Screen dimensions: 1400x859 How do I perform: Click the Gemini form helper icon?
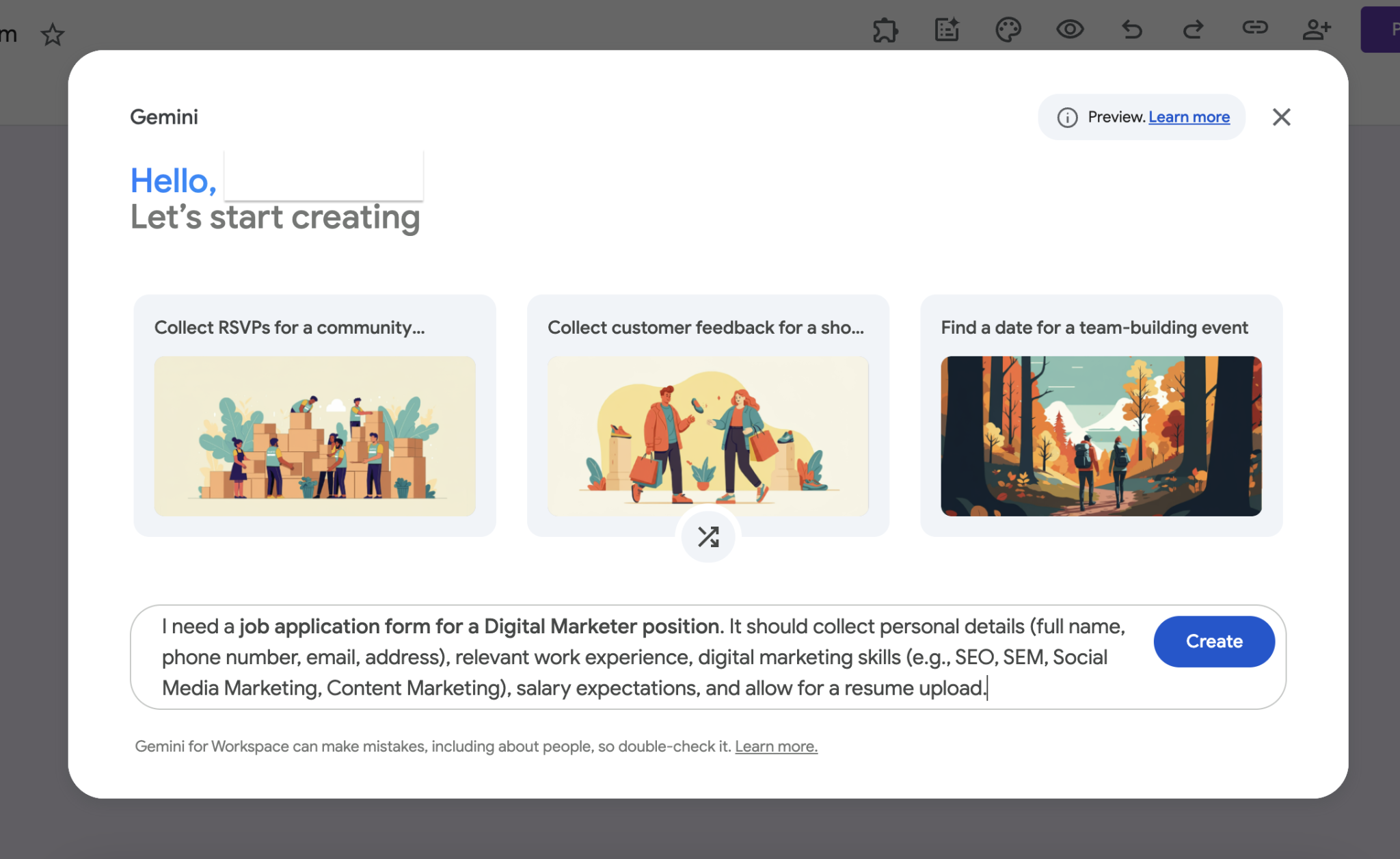pyautogui.click(x=947, y=30)
